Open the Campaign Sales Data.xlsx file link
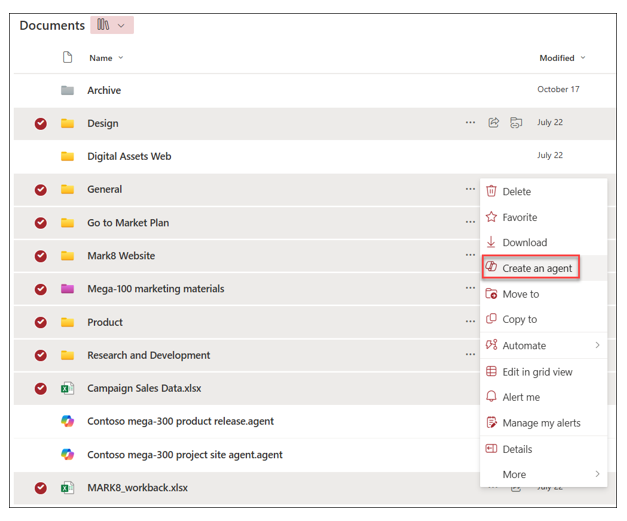Viewport: 627px width, 521px height. [x=144, y=388]
